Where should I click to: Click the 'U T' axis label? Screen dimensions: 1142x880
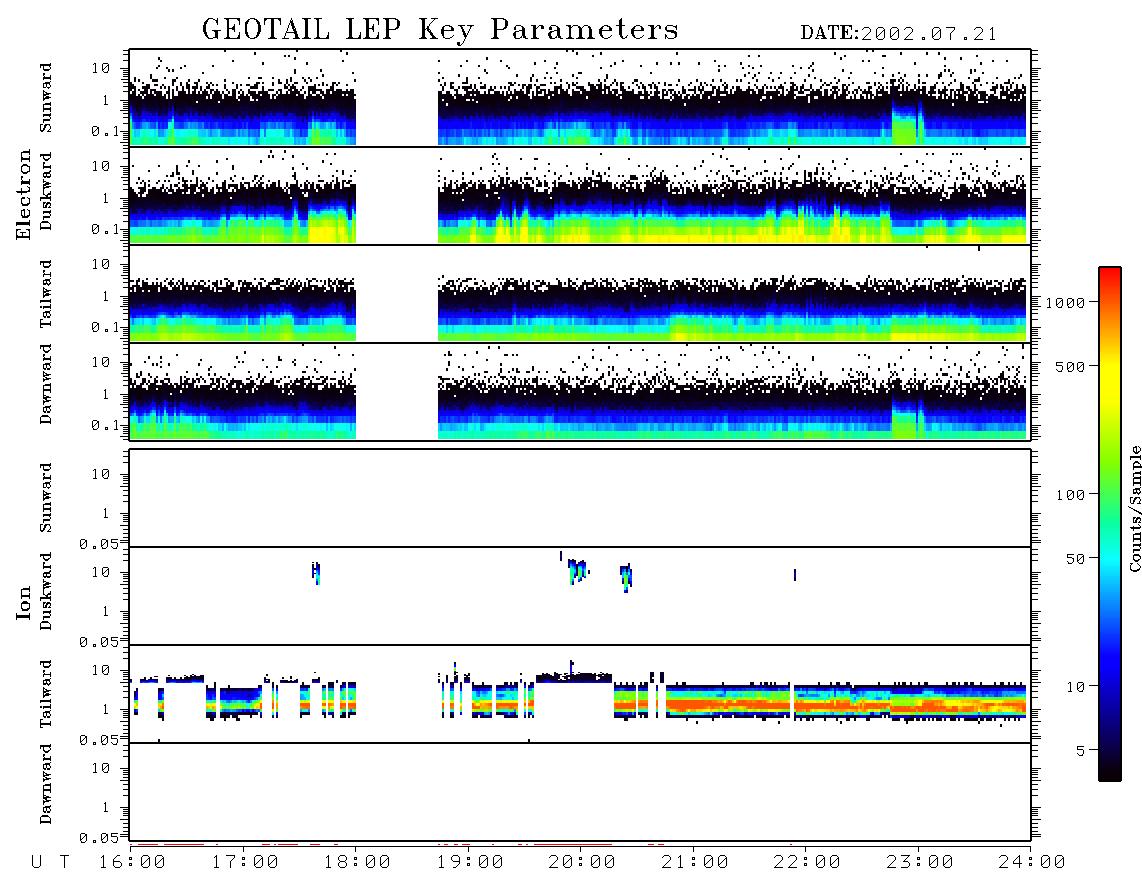pyautogui.click(x=50, y=863)
